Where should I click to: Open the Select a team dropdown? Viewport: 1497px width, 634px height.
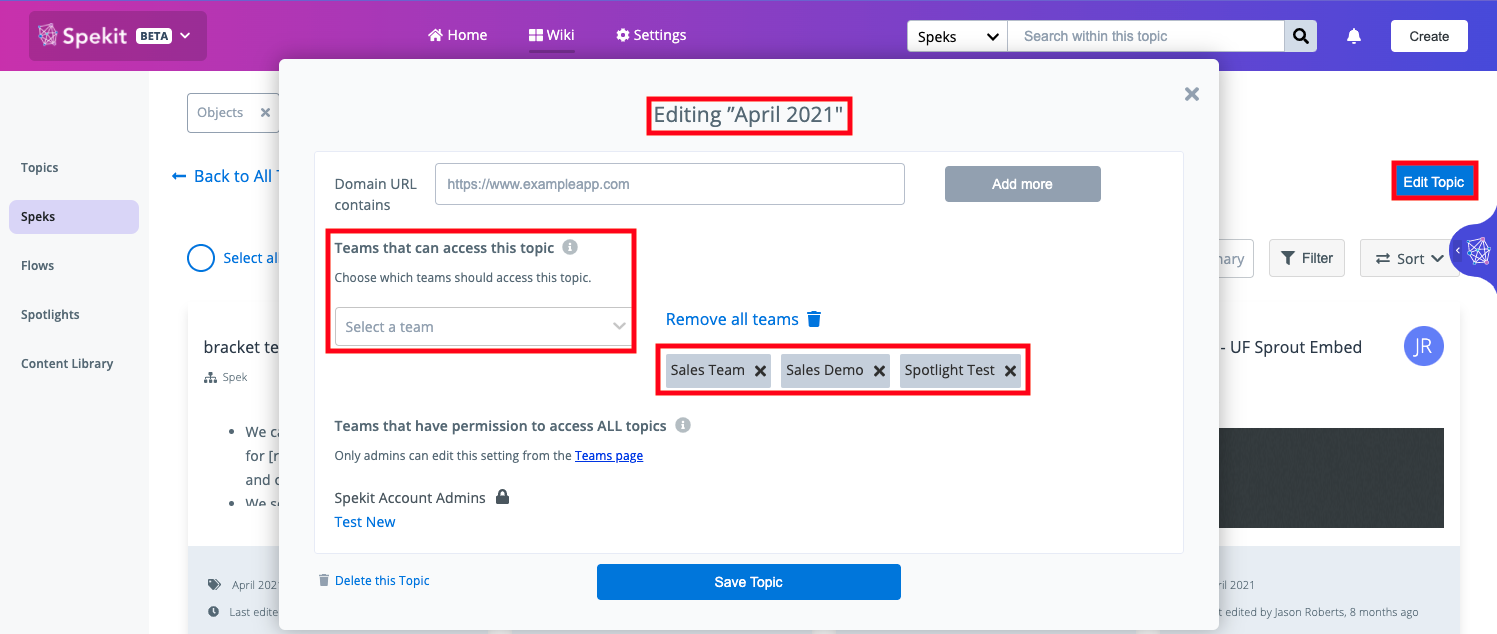(484, 327)
